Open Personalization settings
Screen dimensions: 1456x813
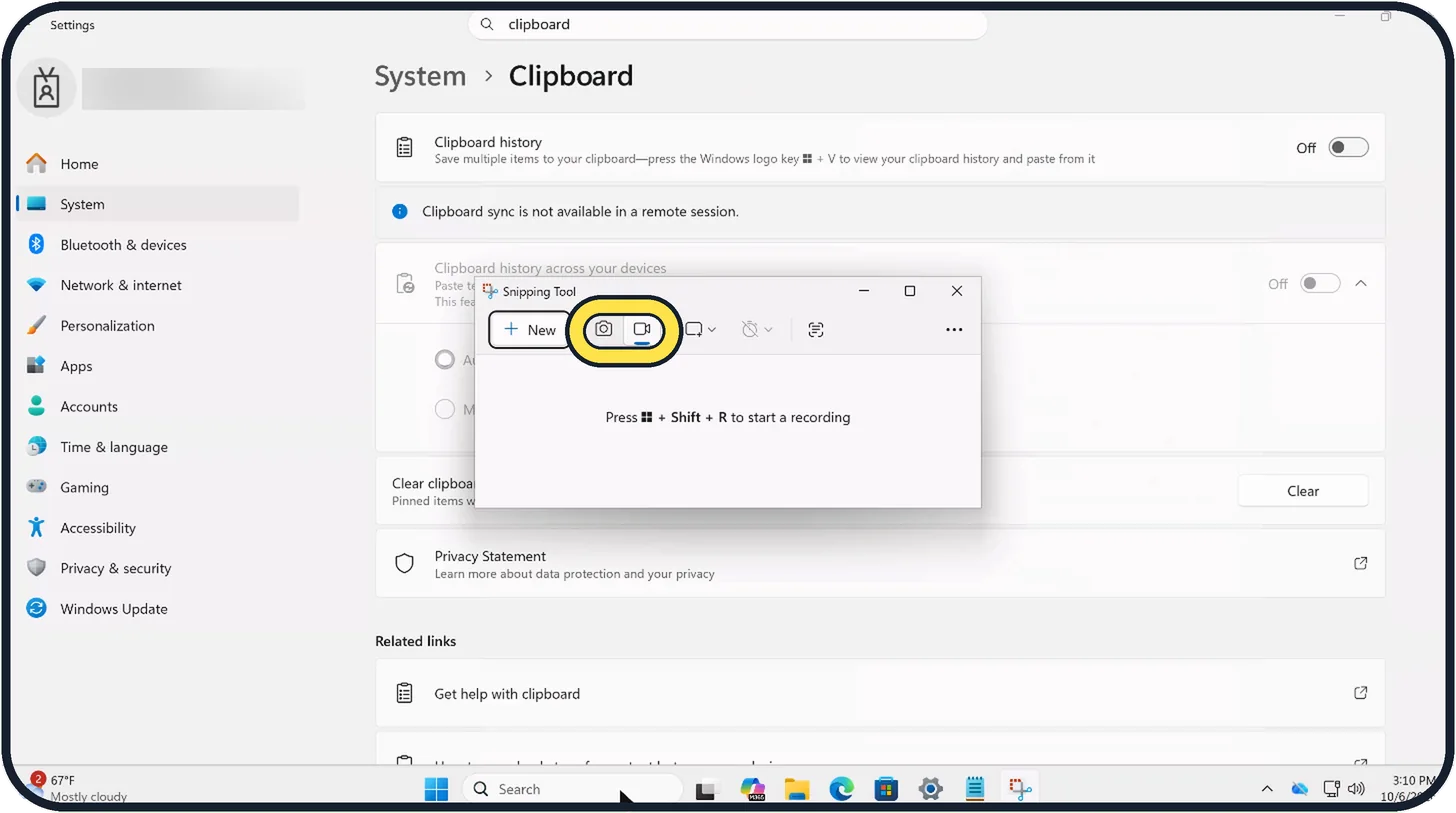pos(158,326)
